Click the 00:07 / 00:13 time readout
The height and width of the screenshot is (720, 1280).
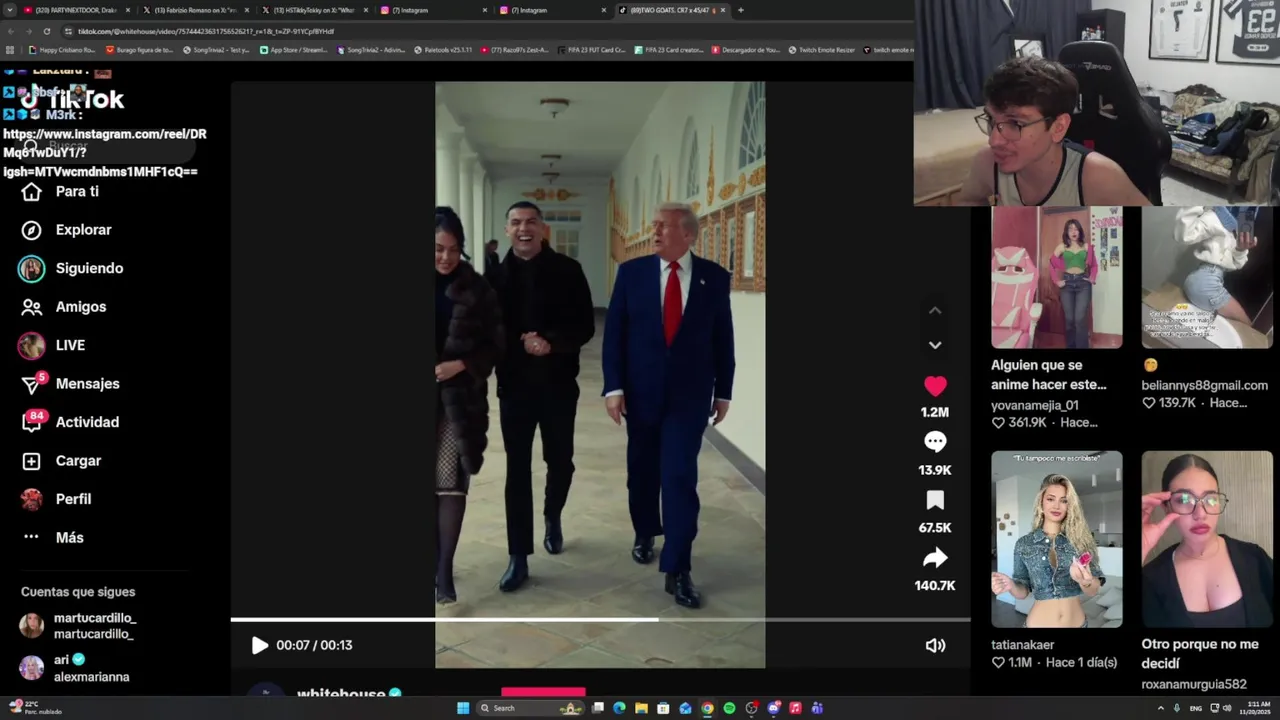(314, 645)
